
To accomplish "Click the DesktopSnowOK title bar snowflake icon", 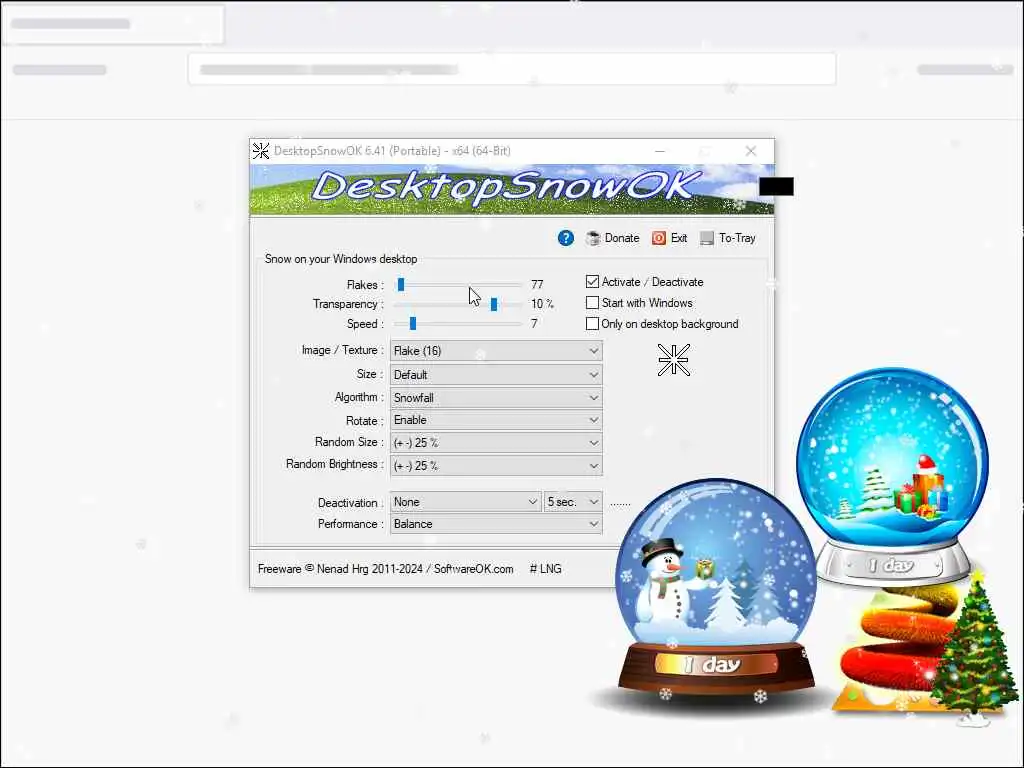I will click(x=261, y=151).
